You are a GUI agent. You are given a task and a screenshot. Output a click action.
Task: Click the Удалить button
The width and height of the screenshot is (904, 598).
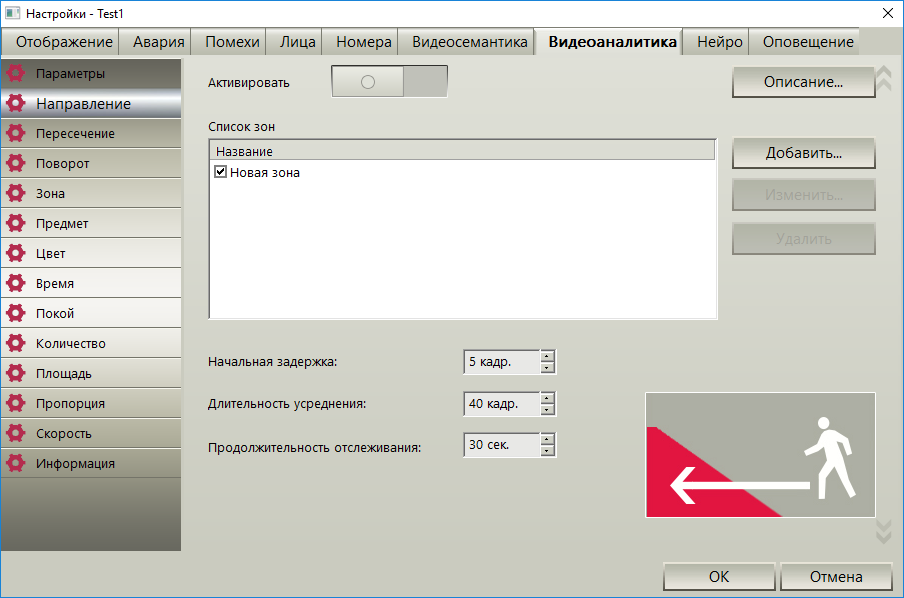[804, 239]
